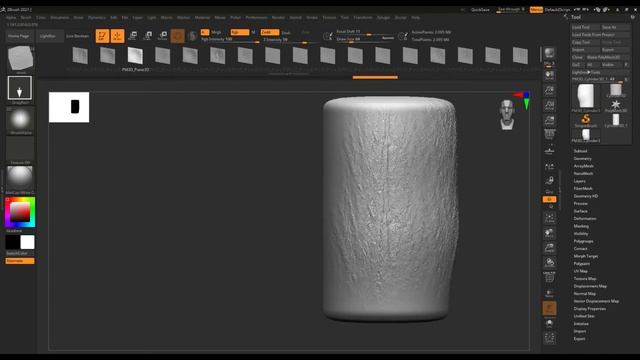This screenshot has width=640, height=360.
Task: Select the PolyMesh3D star tool
Action: [616, 104]
